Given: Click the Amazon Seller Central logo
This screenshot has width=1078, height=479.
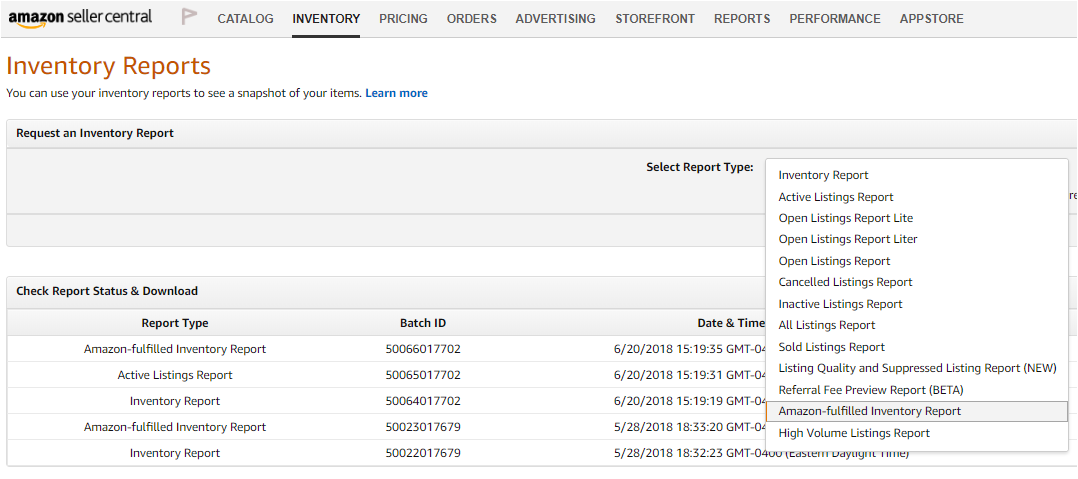Looking at the screenshot, I should point(80,19).
